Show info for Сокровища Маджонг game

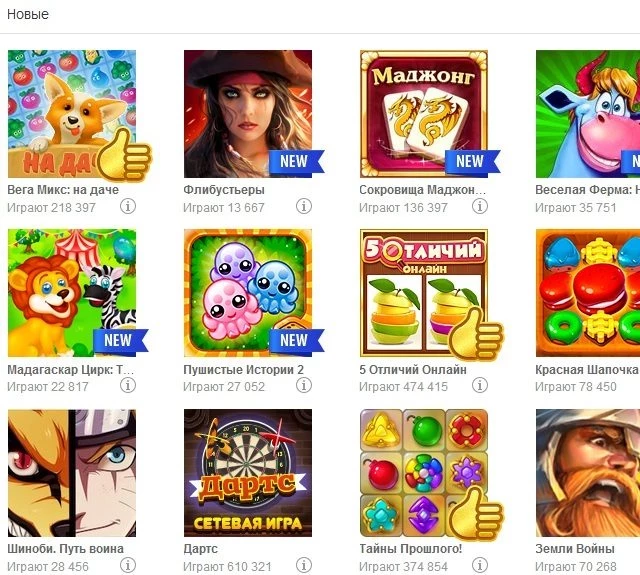pos(480,206)
